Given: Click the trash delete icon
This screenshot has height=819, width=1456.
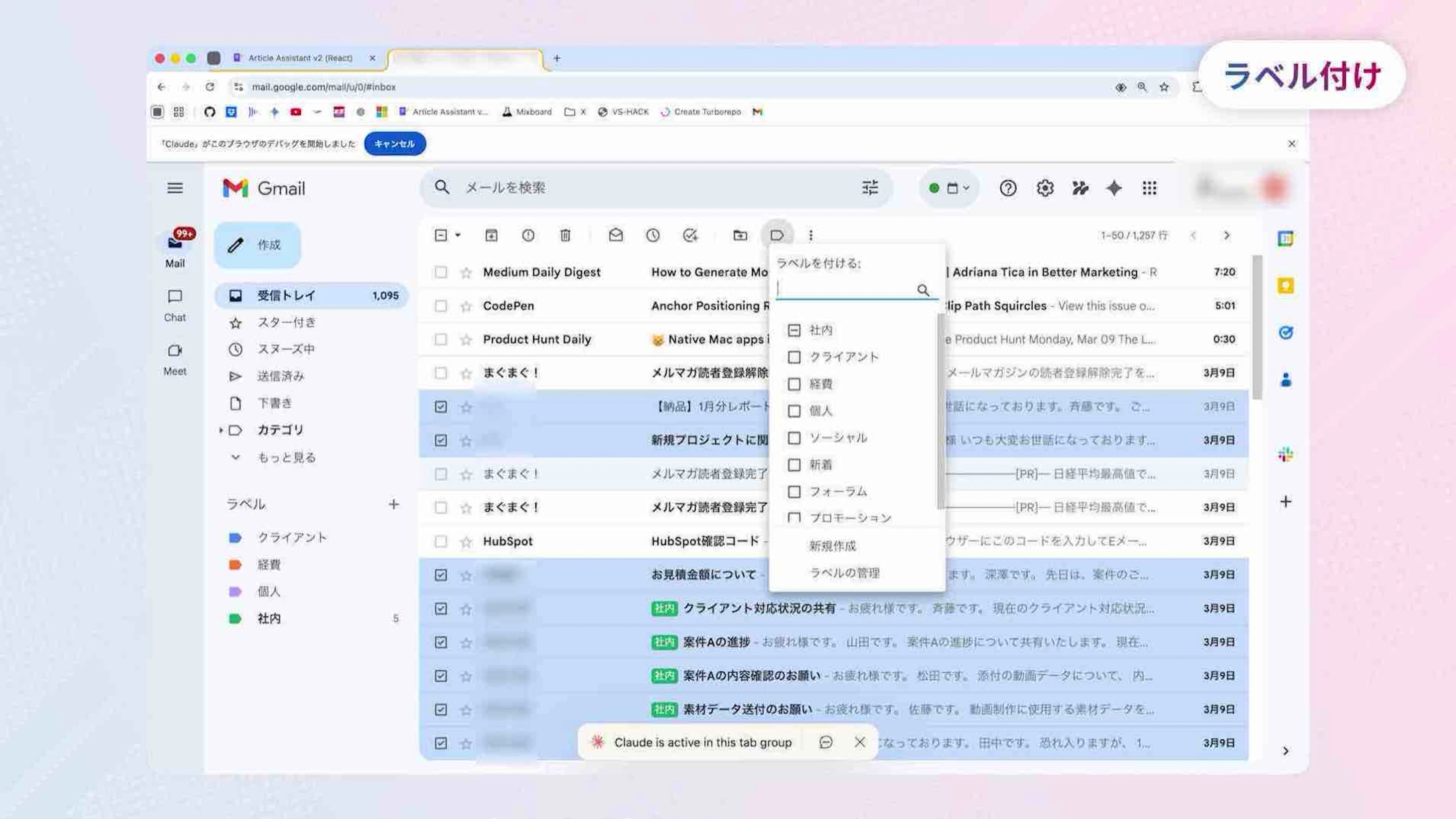Looking at the screenshot, I should (x=565, y=235).
